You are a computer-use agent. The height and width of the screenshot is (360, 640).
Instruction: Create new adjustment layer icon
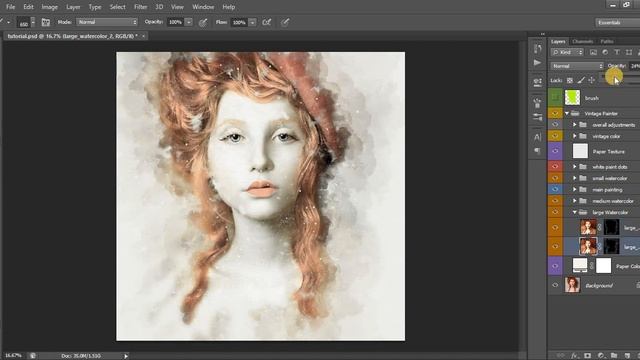click(601, 356)
